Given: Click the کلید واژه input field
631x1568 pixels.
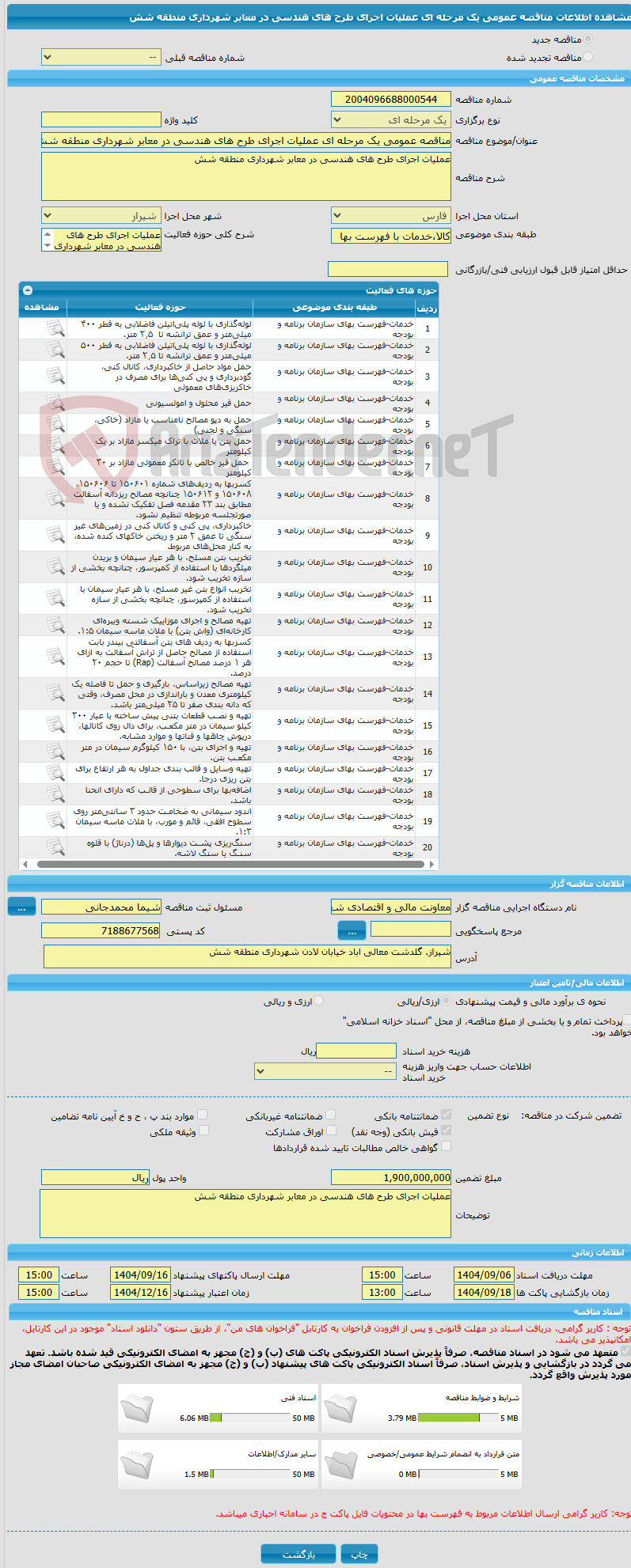Looking at the screenshot, I should click(101, 119).
